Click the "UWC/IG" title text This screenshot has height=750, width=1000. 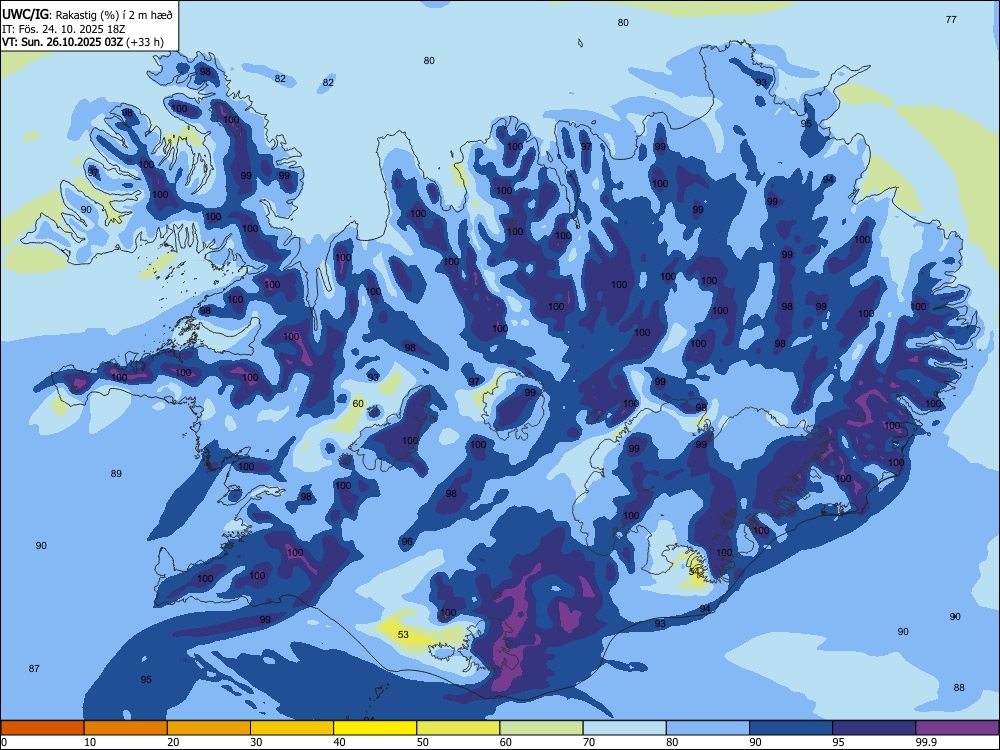click(x=25, y=14)
